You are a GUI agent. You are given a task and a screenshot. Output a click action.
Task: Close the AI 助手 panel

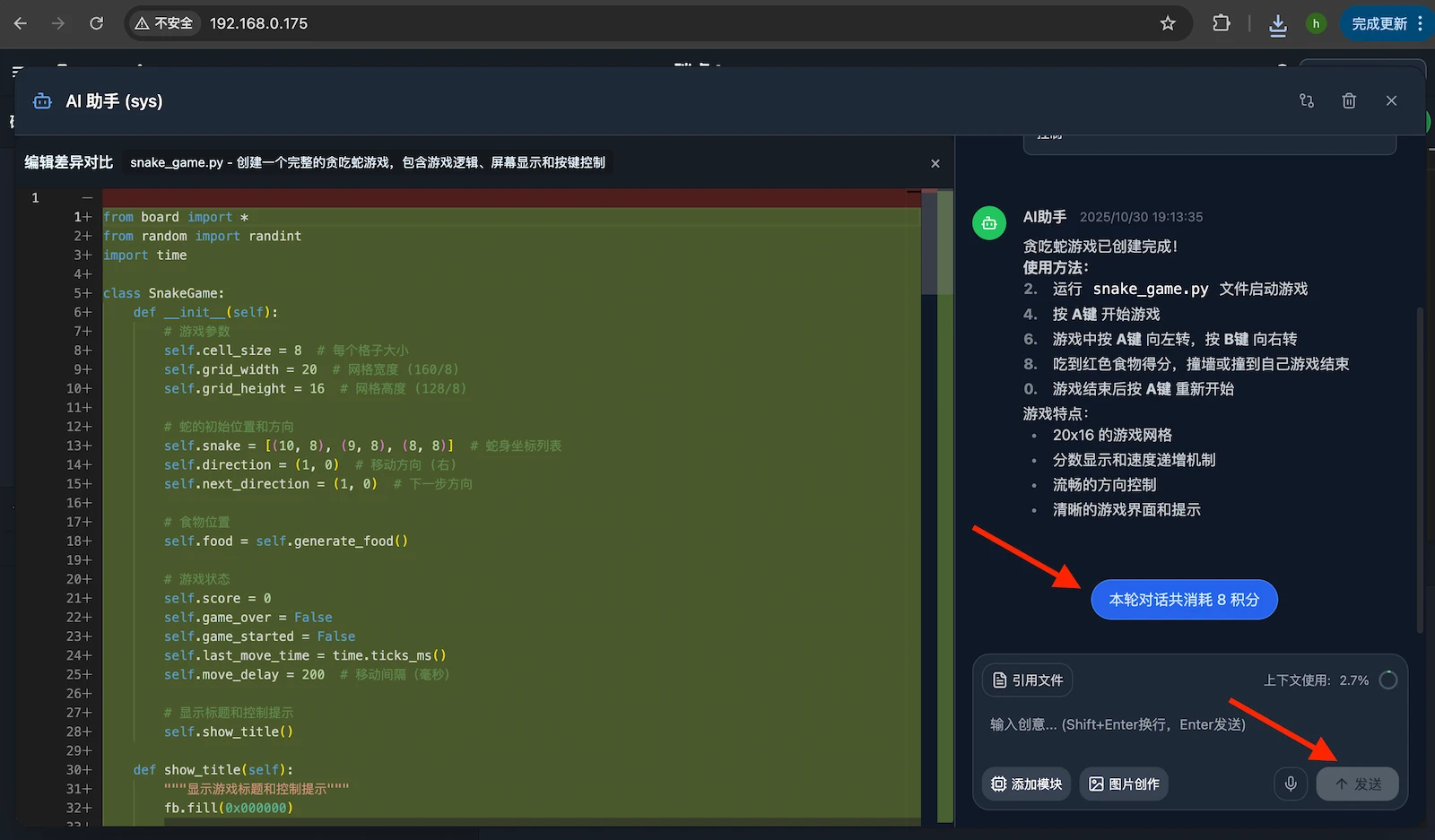tap(1391, 100)
